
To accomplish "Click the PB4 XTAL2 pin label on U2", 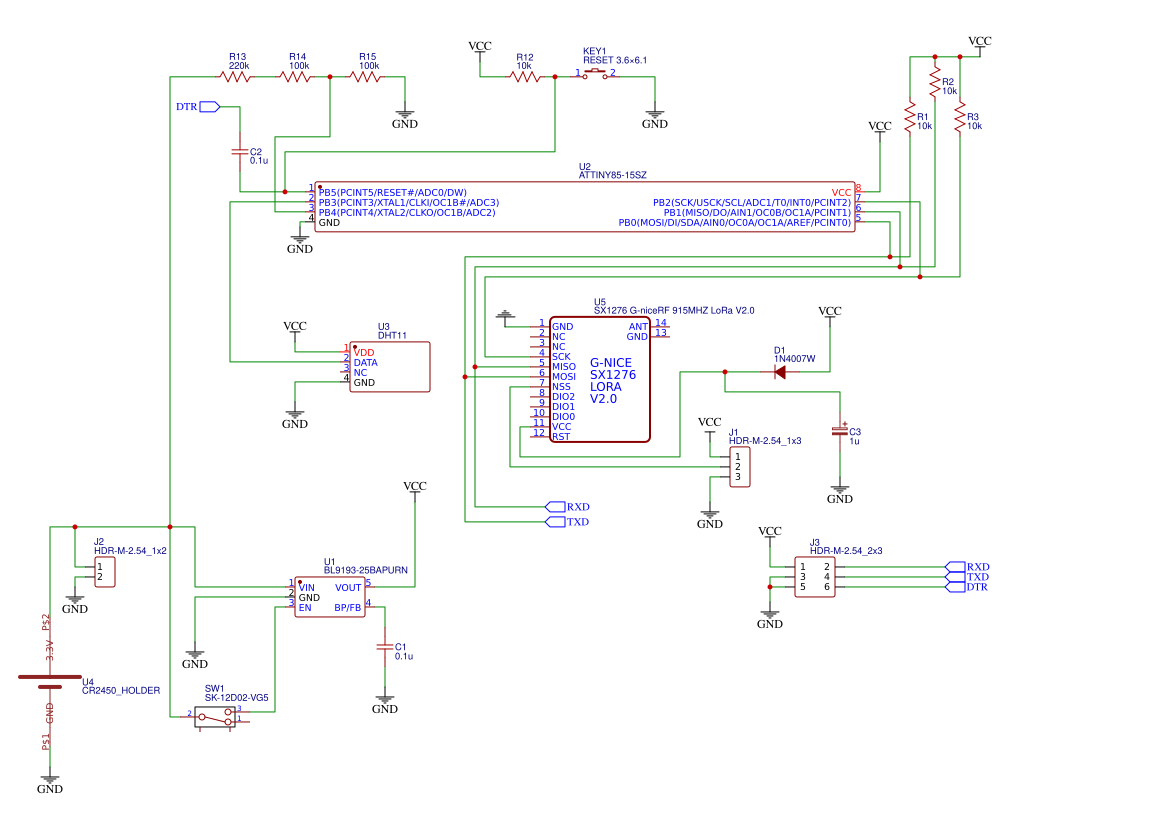I will [x=407, y=213].
